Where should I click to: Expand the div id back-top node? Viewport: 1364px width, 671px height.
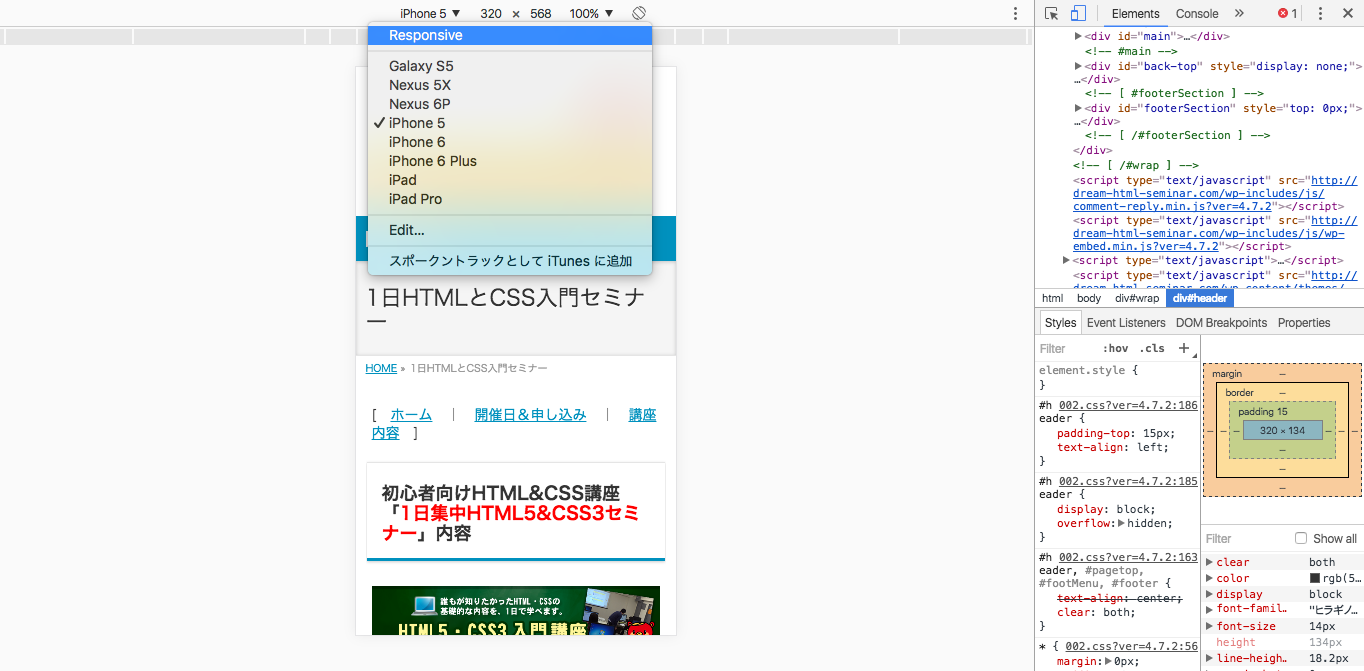1079,66
